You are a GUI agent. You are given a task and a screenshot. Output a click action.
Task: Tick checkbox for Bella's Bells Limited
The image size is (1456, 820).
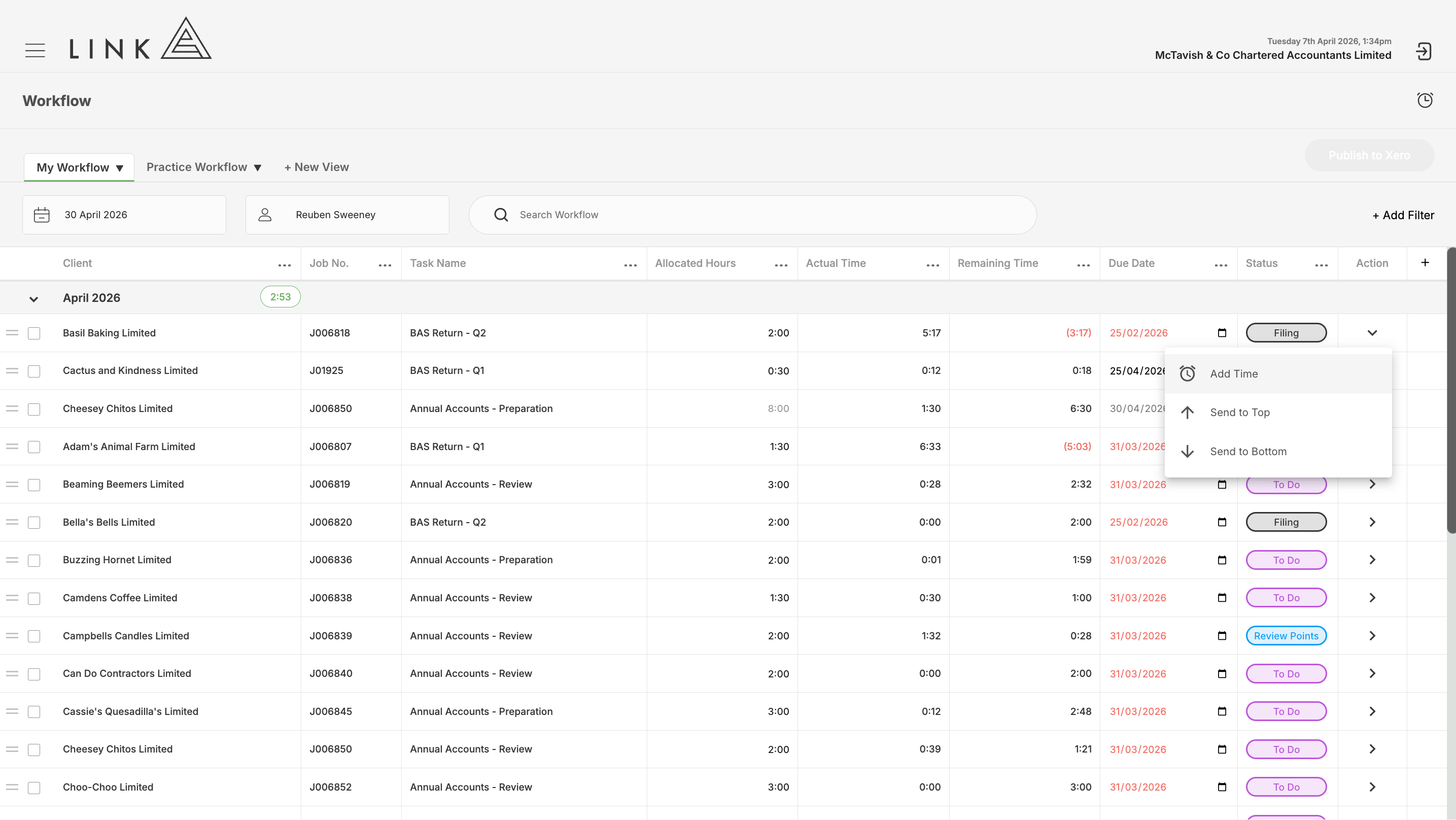(34, 523)
